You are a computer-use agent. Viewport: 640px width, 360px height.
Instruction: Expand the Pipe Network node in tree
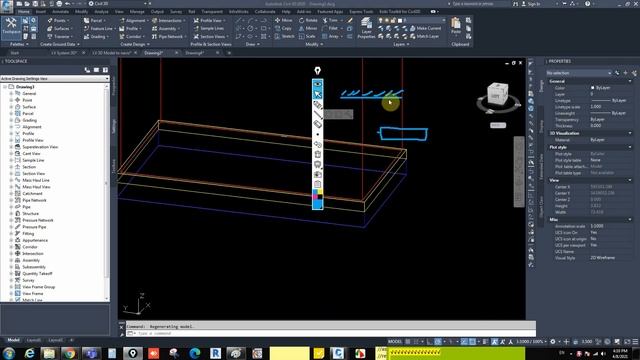[11, 200]
